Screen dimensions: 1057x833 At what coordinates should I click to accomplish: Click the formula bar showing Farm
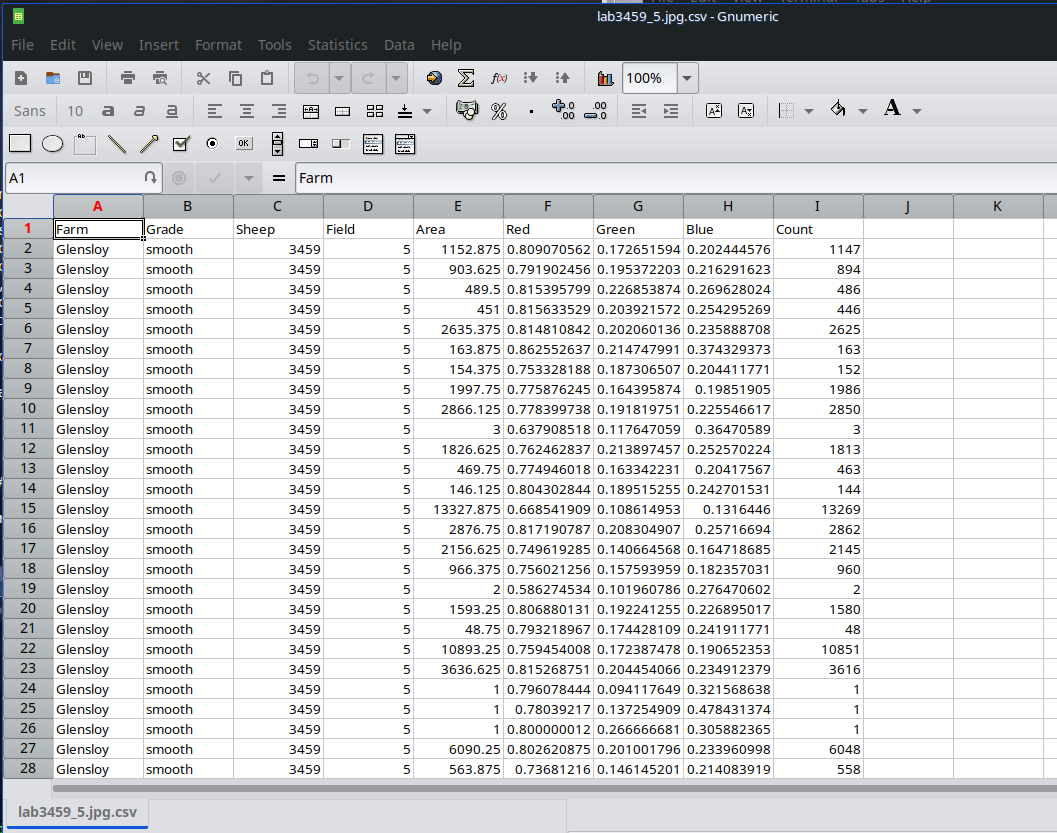pyautogui.click(x=676, y=178)
